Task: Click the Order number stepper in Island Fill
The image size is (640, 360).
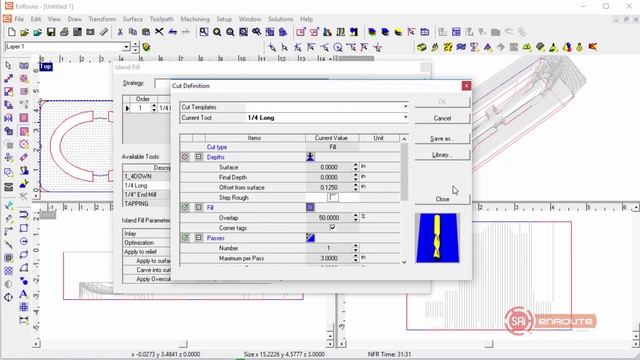Action: click(x=154, y=108)
